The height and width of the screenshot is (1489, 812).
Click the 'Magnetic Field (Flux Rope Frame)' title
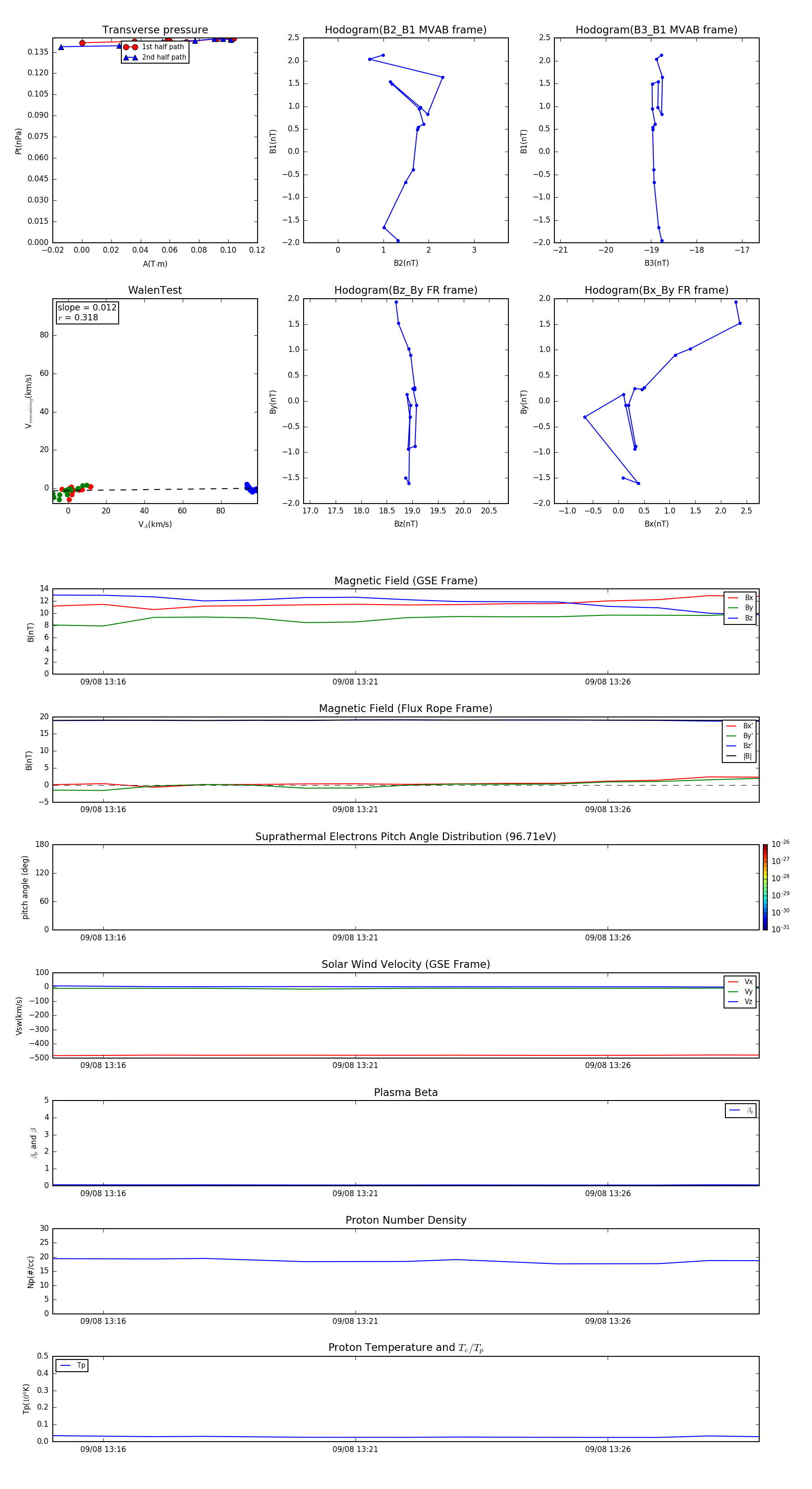coord(406,709)
